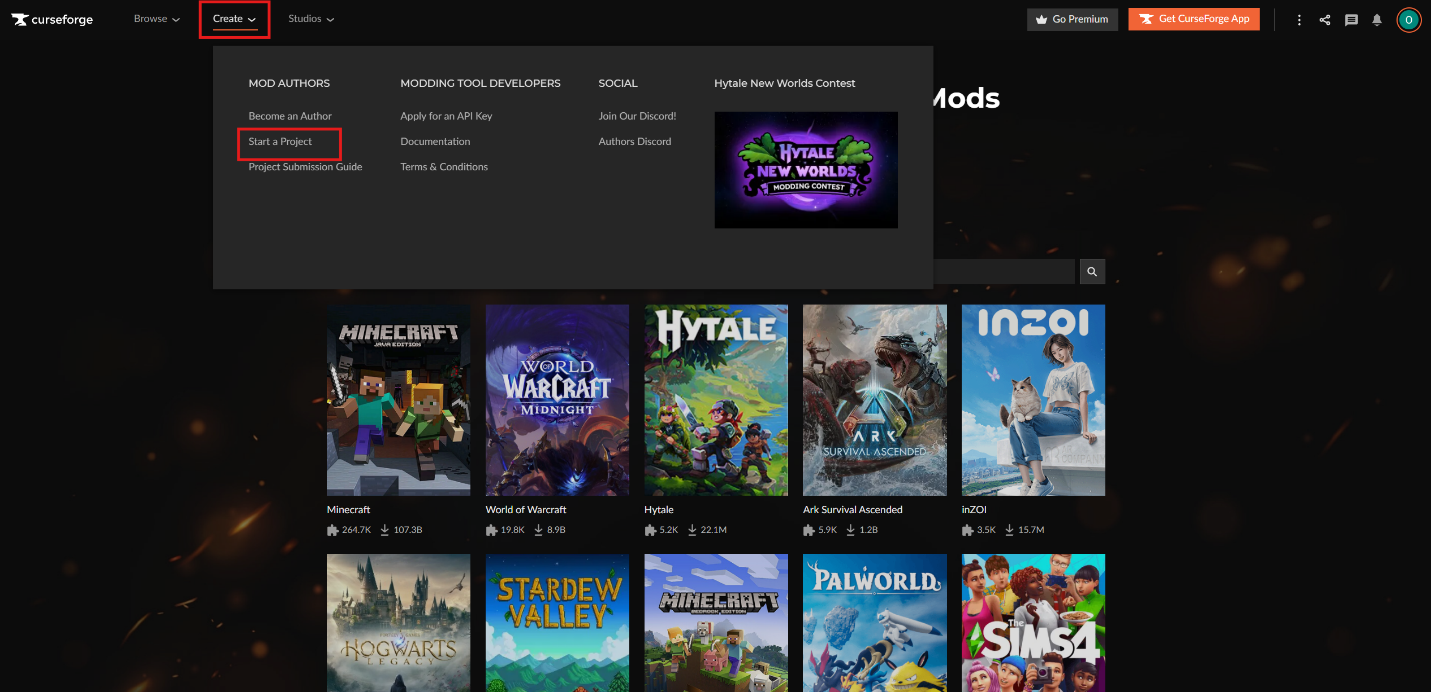The image size is (1431, 692).
Task: Open the Ark Survival Ascended cover
Action: (x=874, y=400)
